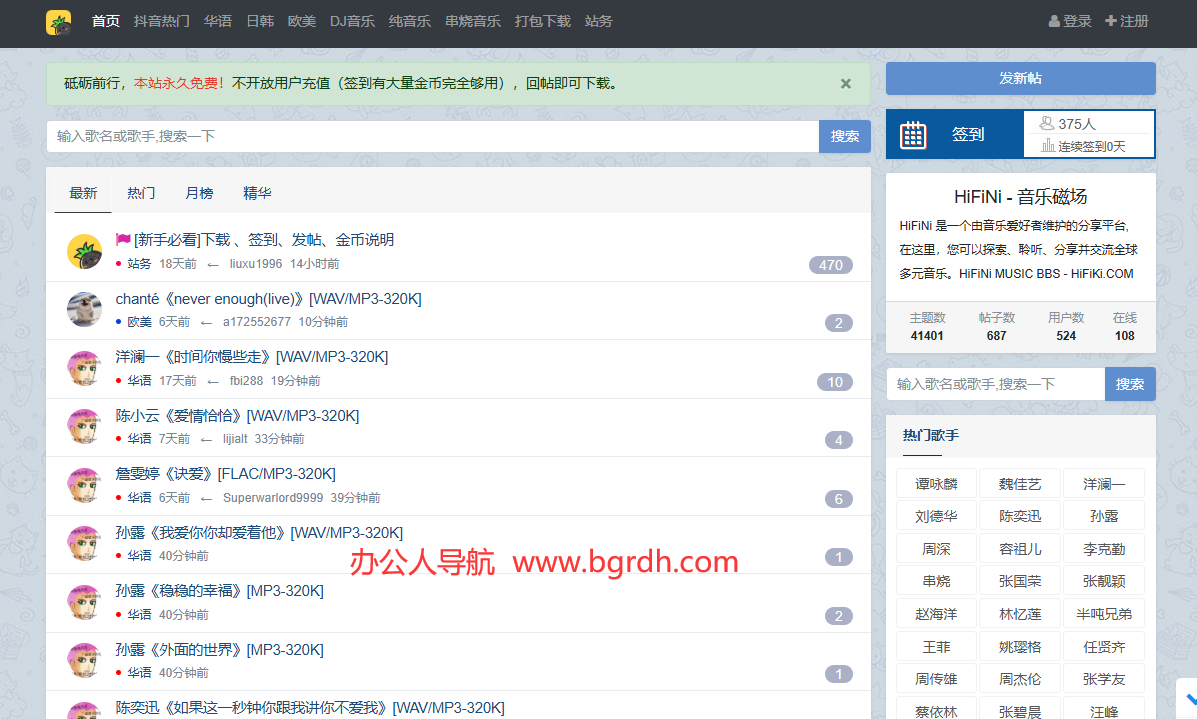The image size is (1197, 719).
Task: Click the reply count badge showing 470
Action: point(830,265)
